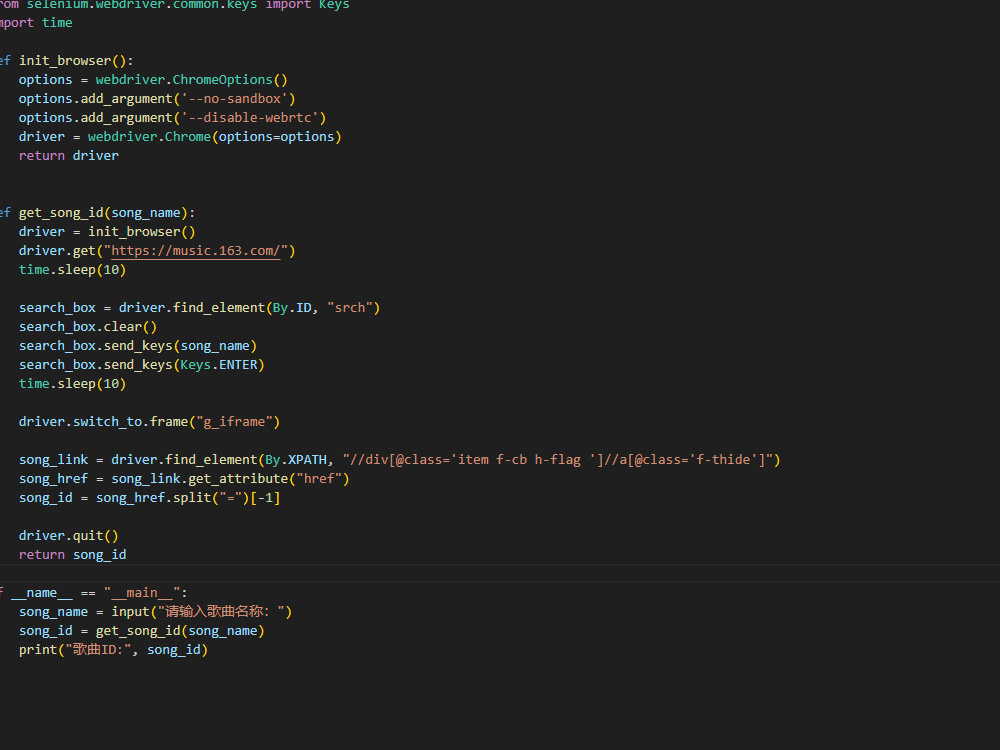Click the search_box.clear() line
Viewport: 1000px width, 750px height.
[88, 327]
